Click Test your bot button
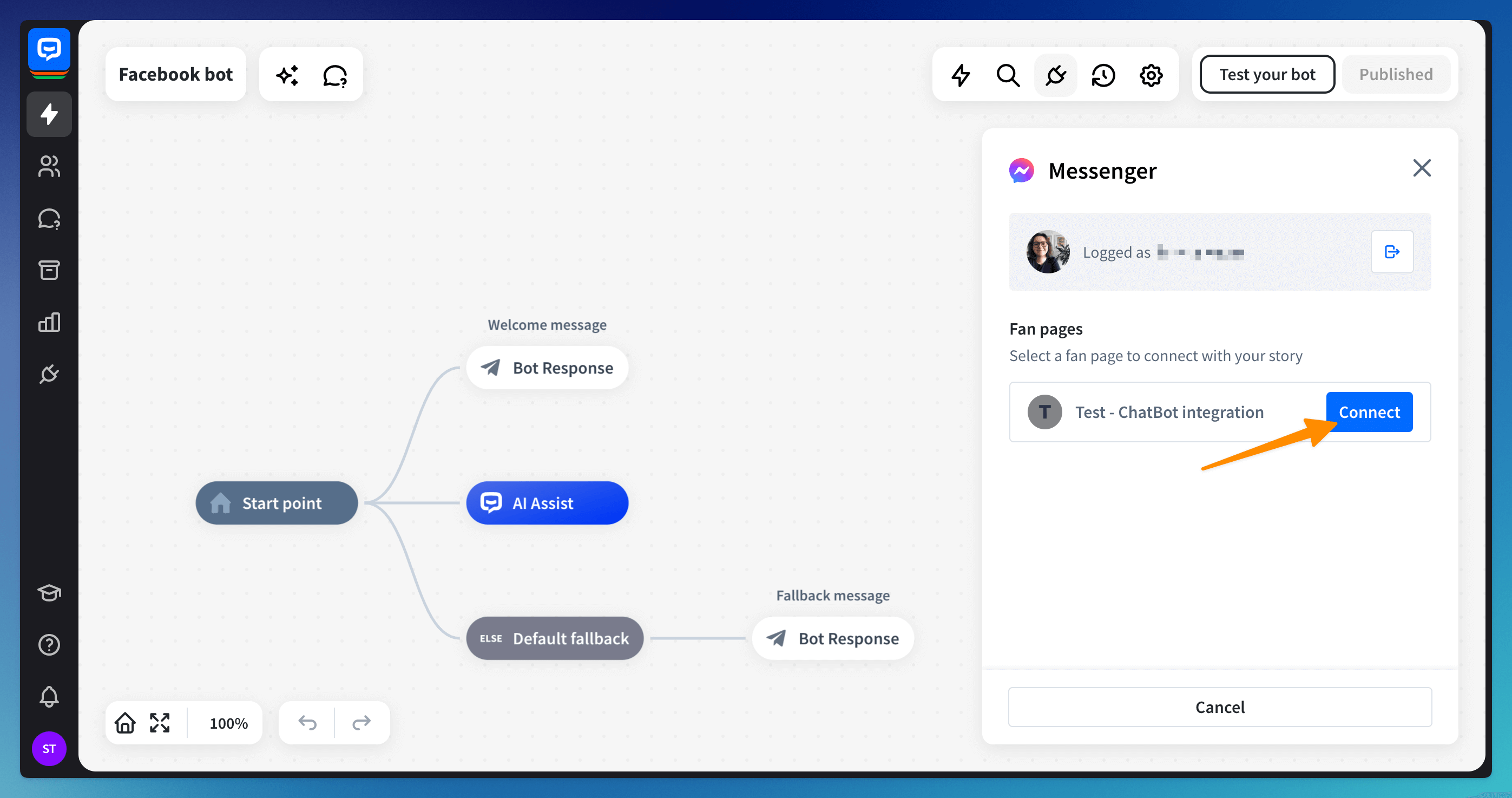 (1267, 75)
